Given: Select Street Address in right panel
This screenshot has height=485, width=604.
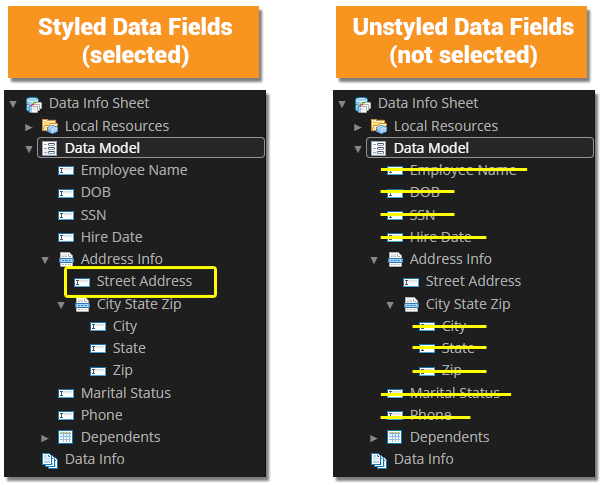Looking at the screenshot, I should pyautogui.click(x=473, y=282).
